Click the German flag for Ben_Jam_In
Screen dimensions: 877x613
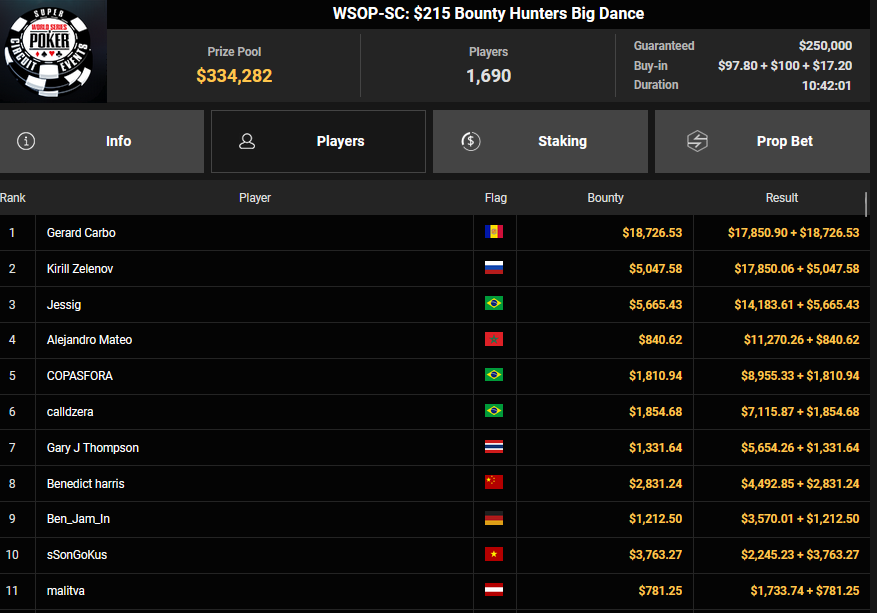[x=493, y=519]
